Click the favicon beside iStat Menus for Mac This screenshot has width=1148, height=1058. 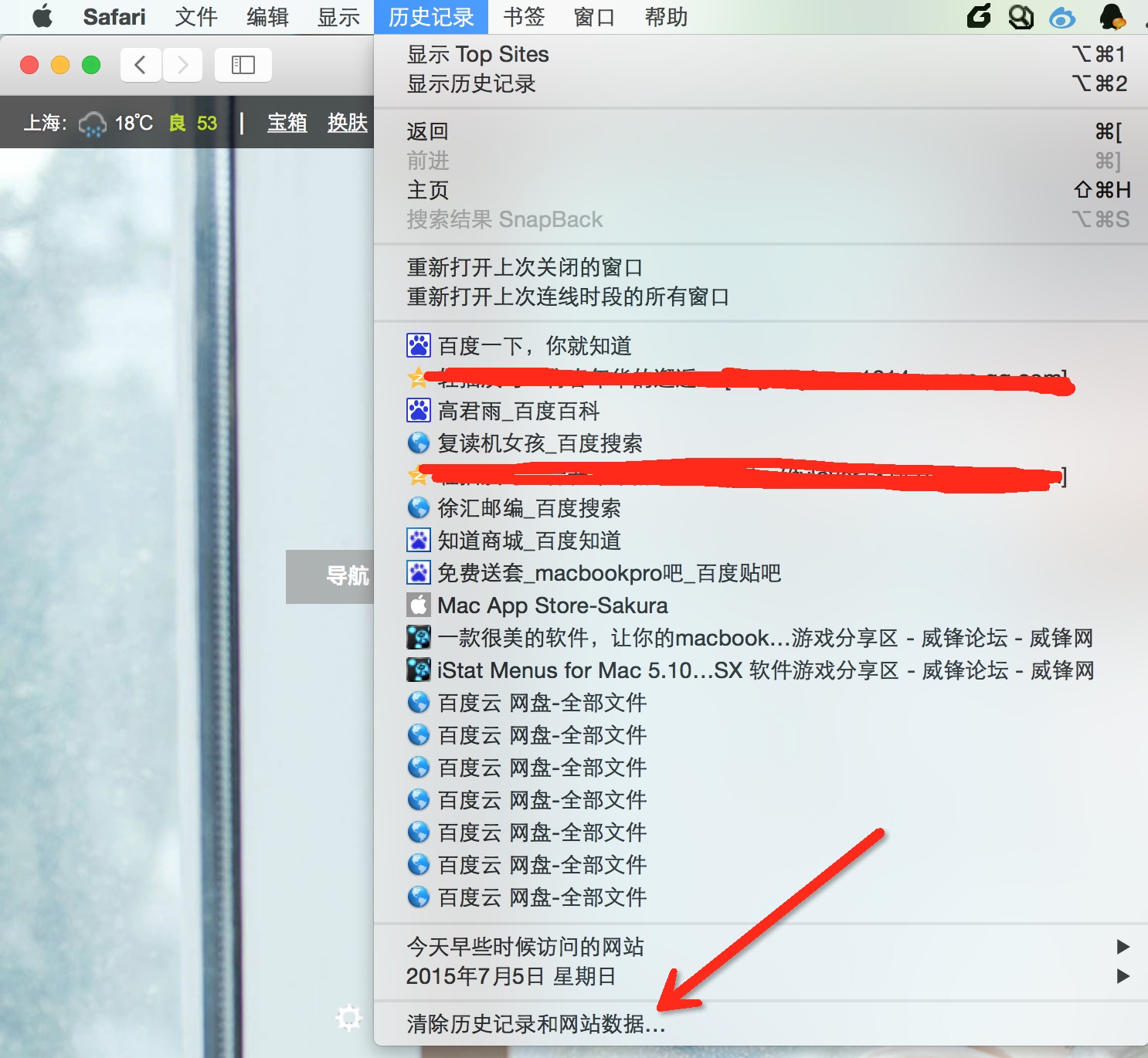coord(419,670)
